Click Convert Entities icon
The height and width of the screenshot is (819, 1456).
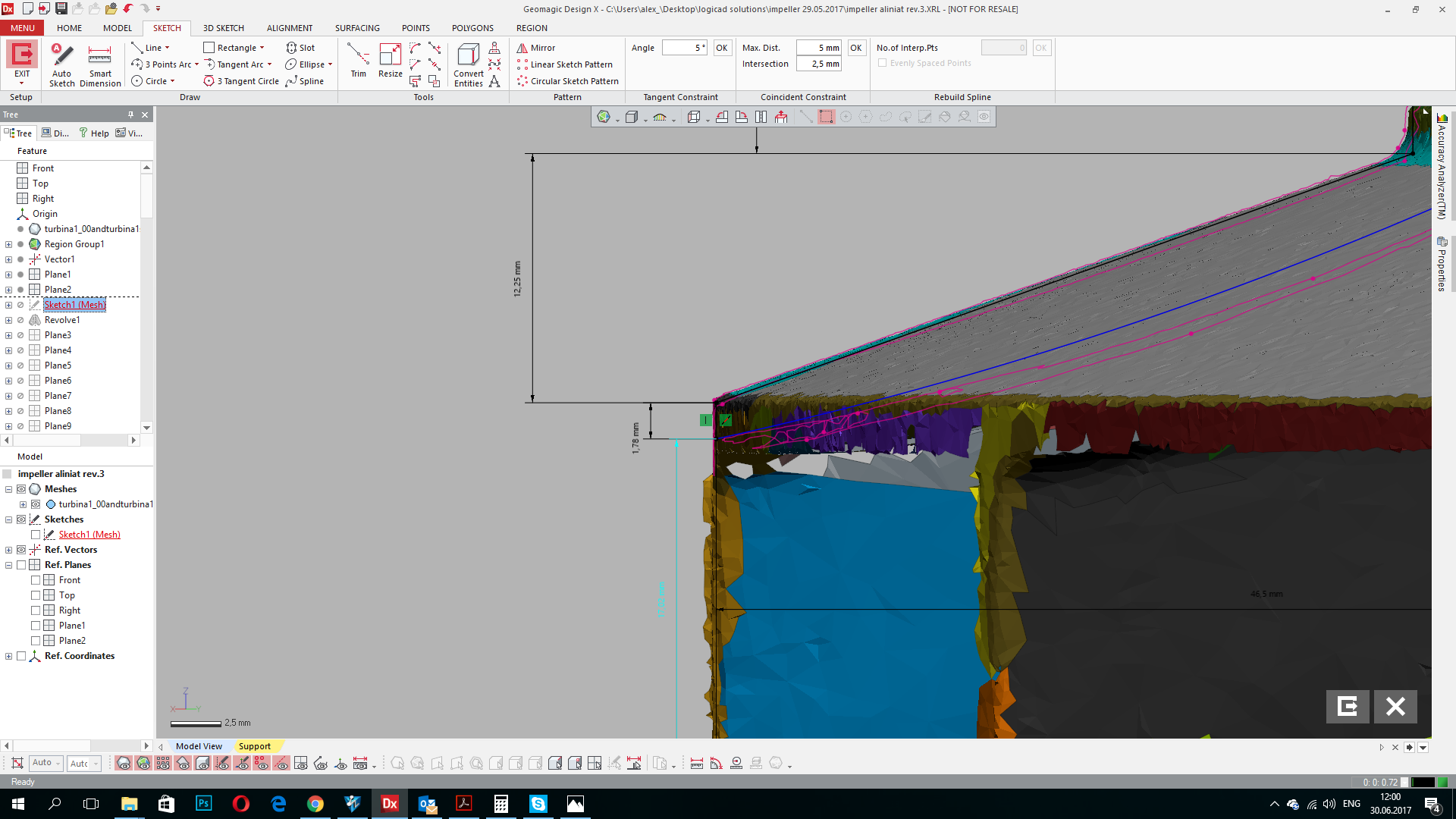pos(469,55)
